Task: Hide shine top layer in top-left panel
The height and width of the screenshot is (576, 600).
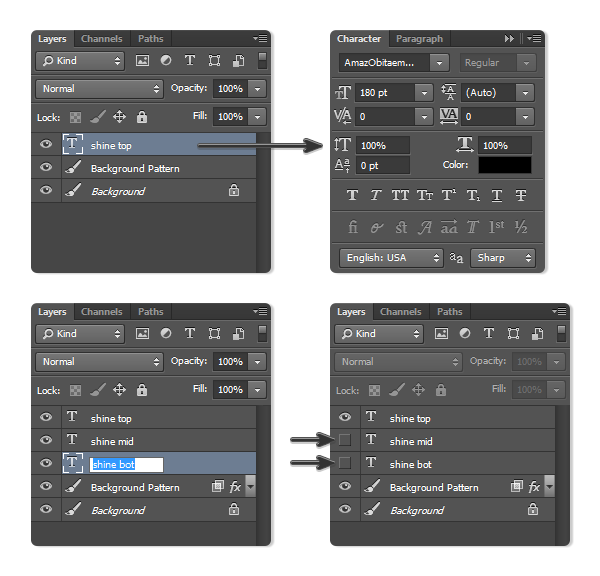Action: (46, 144)
